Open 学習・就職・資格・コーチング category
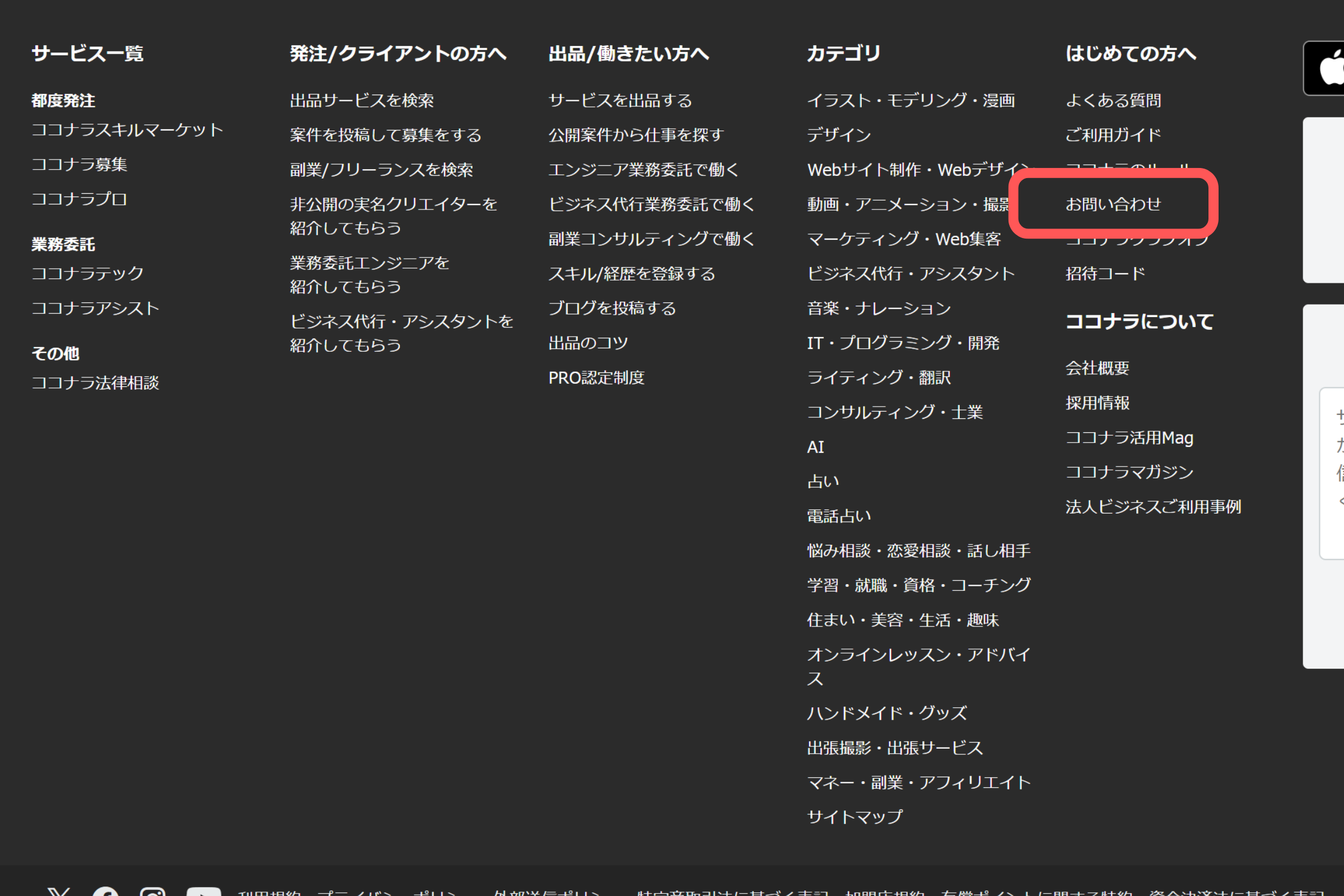Image resolution: width=1344 pixels, height=896 pixels. click(x=919, y=585)
